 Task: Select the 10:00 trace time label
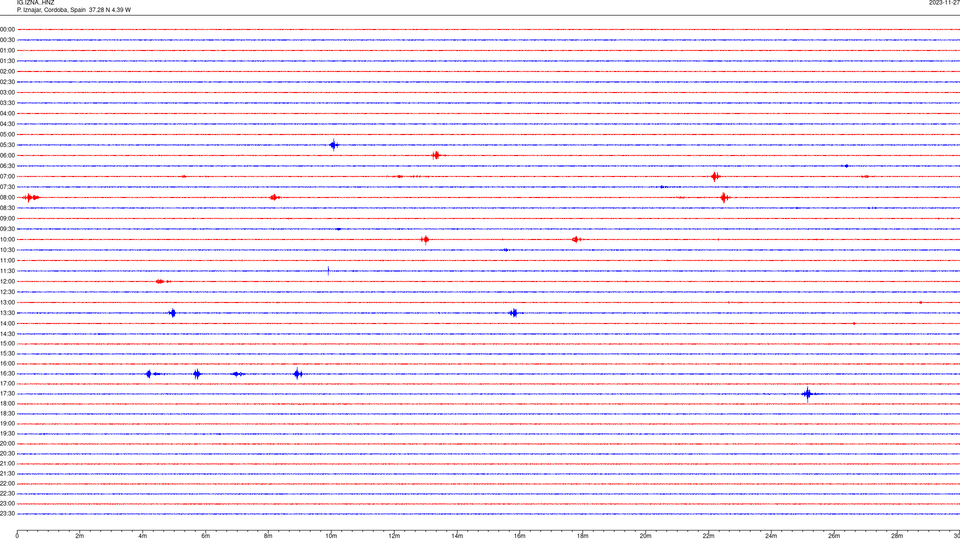[7, 239]
